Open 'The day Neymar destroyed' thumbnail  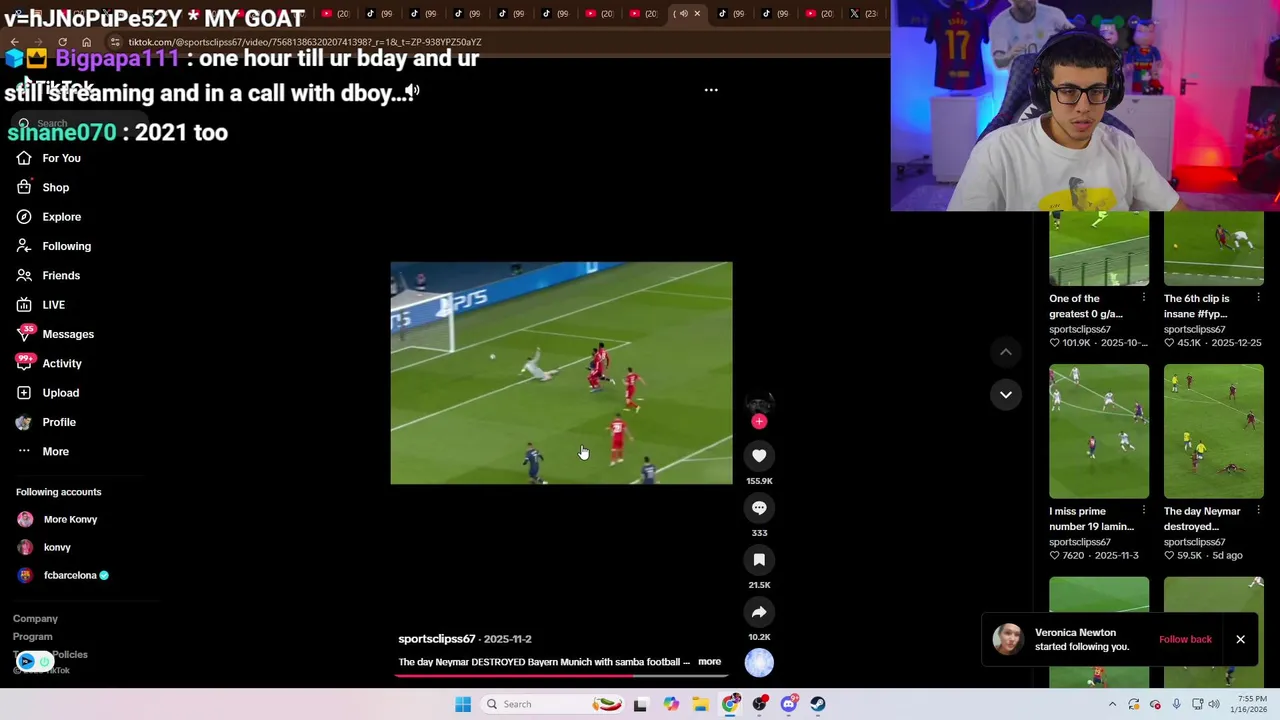coord(1214,431)
